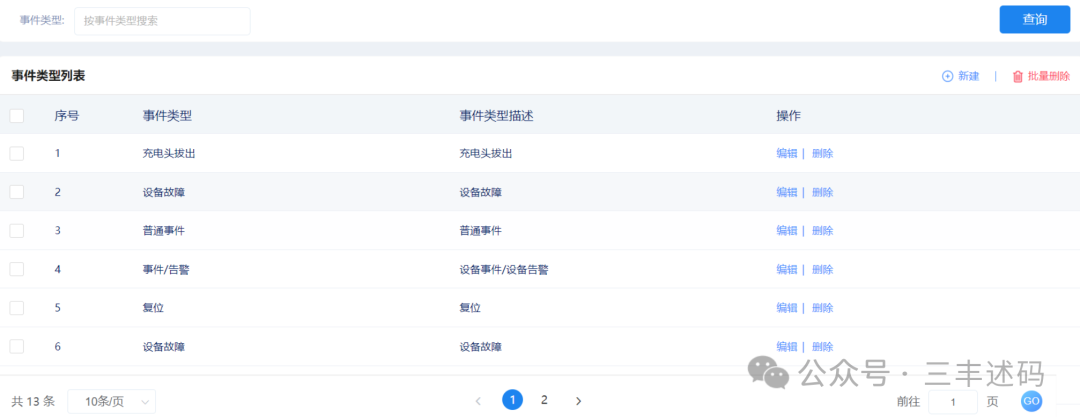Click 编辑 for 普通事件 row
This screenshot has height=417, width=1080.
click(x=787, y=231)
